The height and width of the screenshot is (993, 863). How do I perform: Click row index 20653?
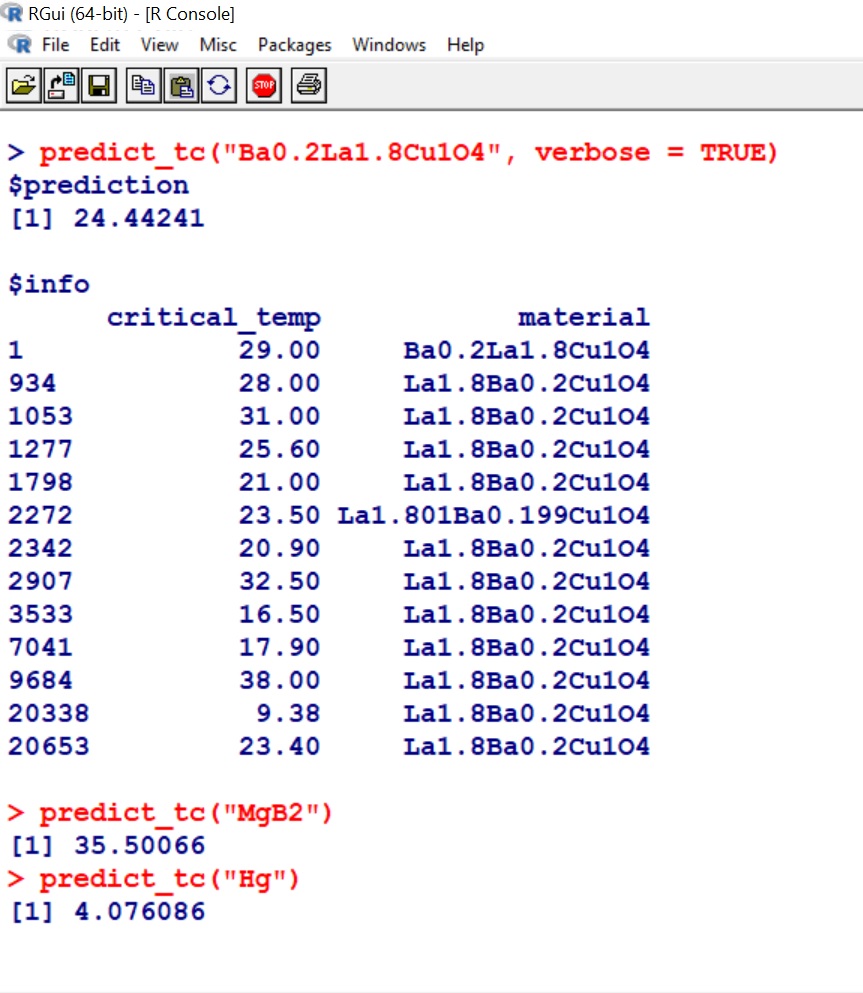(x=49, y=746)
